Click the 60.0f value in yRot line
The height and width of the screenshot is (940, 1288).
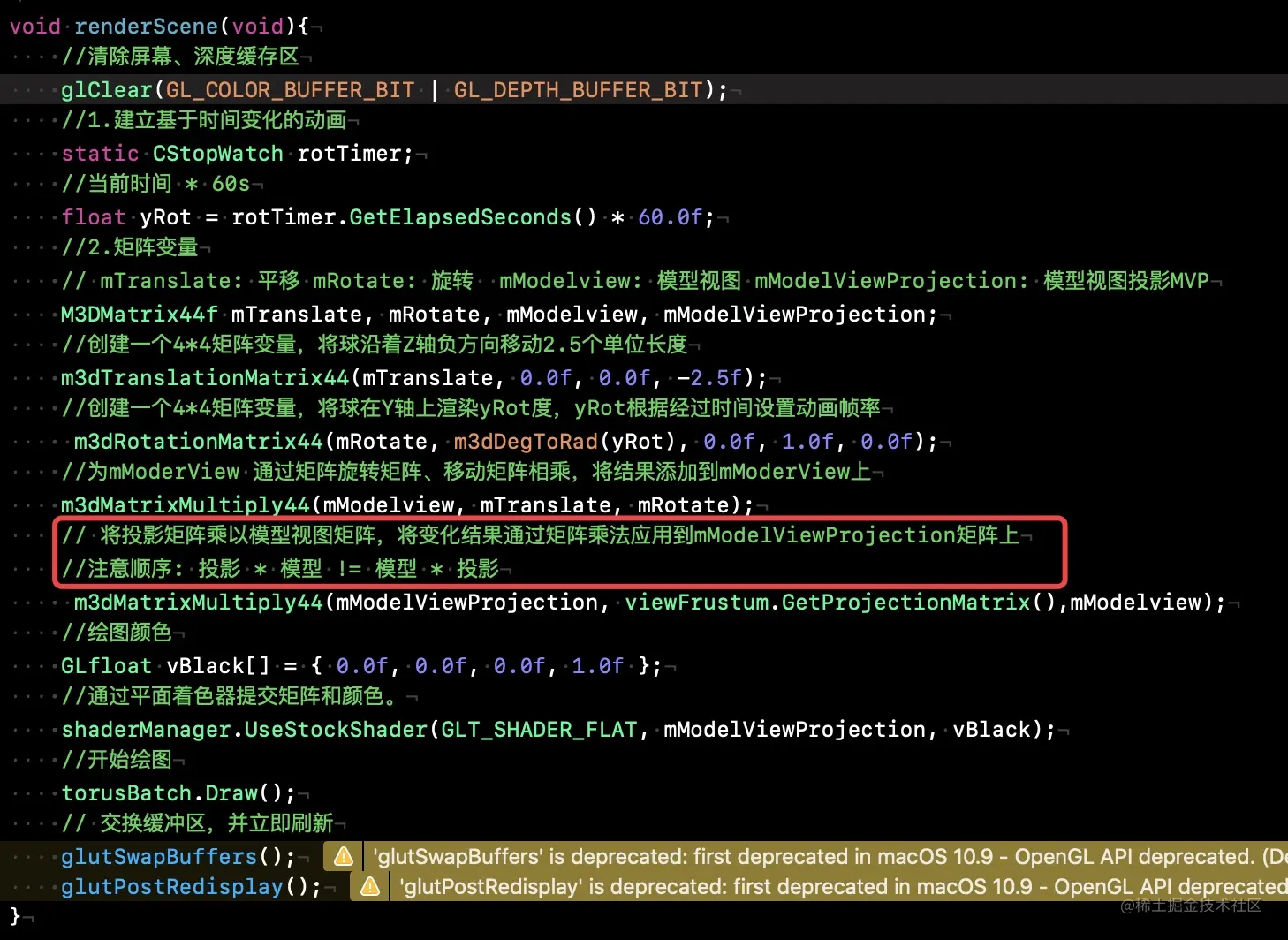671,216
